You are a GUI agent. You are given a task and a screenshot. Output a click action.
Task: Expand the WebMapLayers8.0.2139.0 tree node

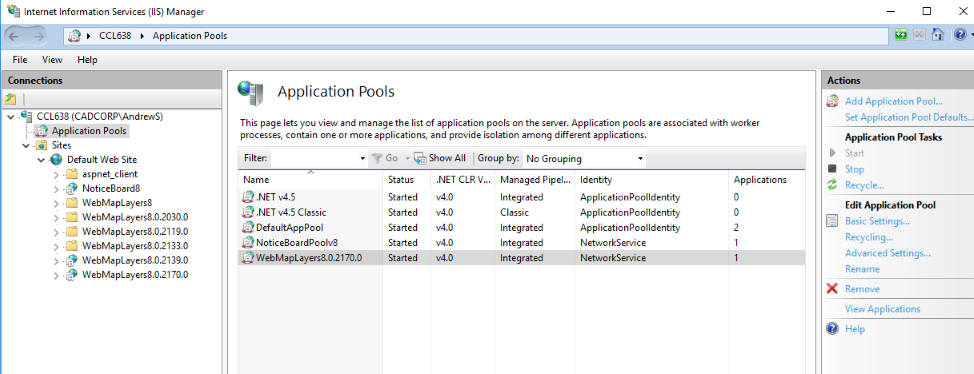click(57, 260)
